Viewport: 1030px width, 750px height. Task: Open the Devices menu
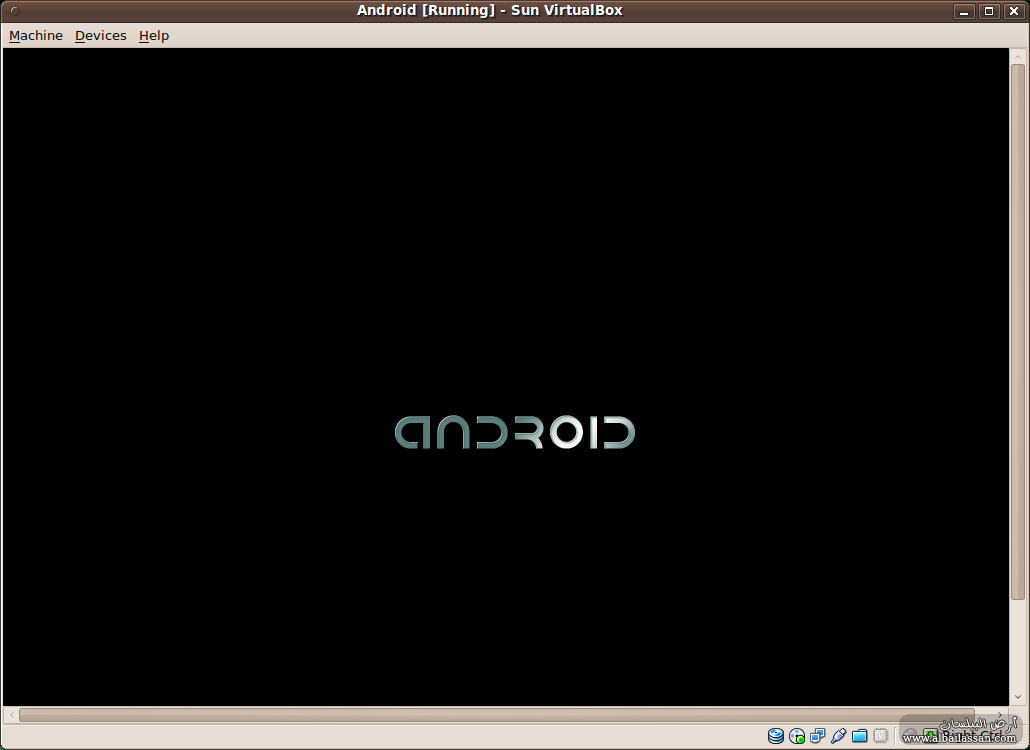(101, 35)
